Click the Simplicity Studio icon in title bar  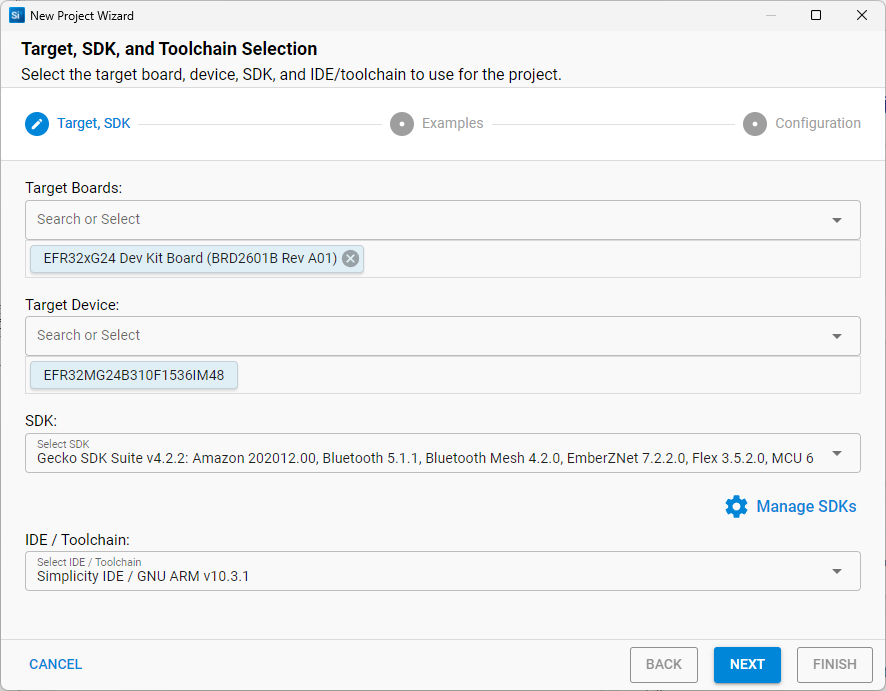point(15,15)
